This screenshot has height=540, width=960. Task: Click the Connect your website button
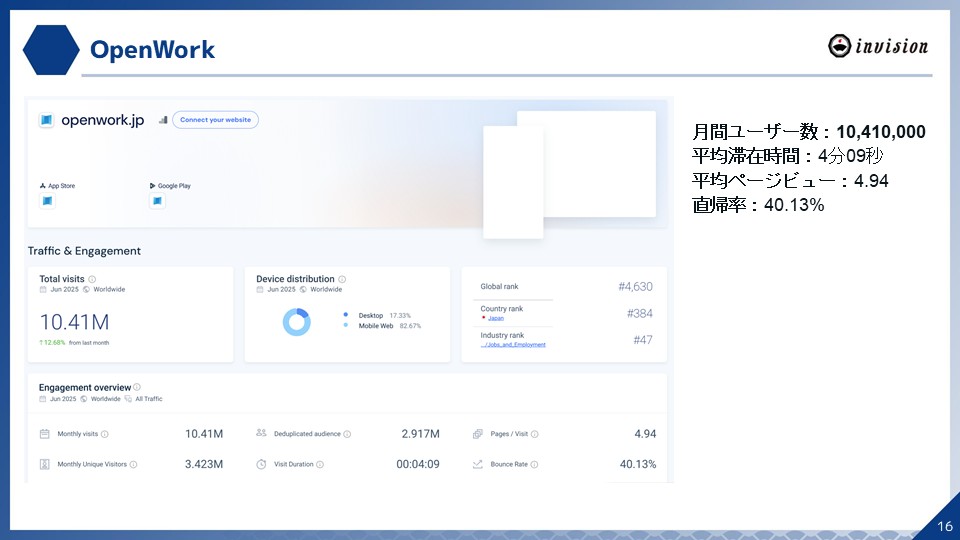click(216, 120)
